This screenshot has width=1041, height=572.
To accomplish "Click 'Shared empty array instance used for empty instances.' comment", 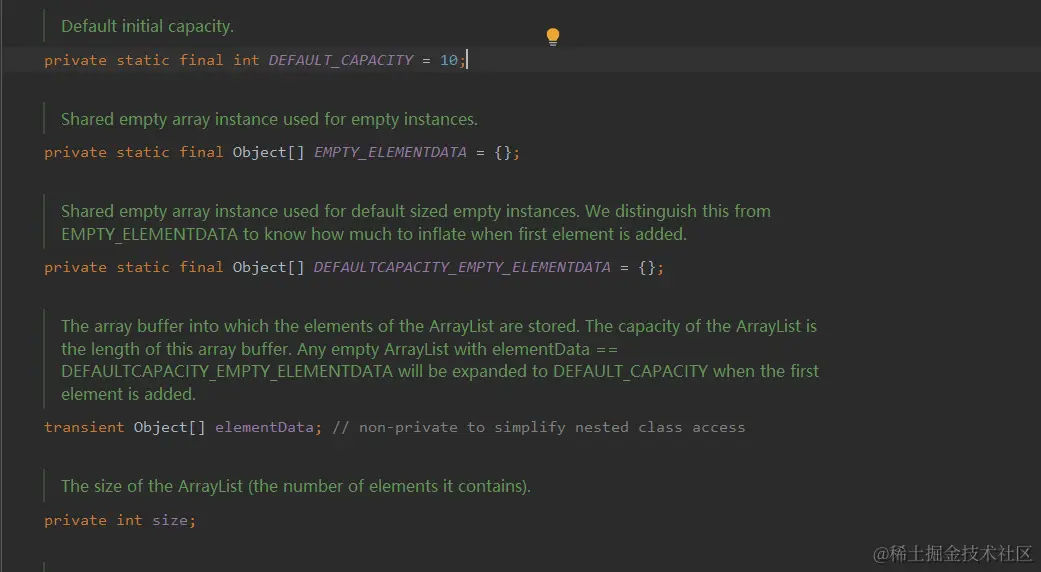I will tap(270, 119).
